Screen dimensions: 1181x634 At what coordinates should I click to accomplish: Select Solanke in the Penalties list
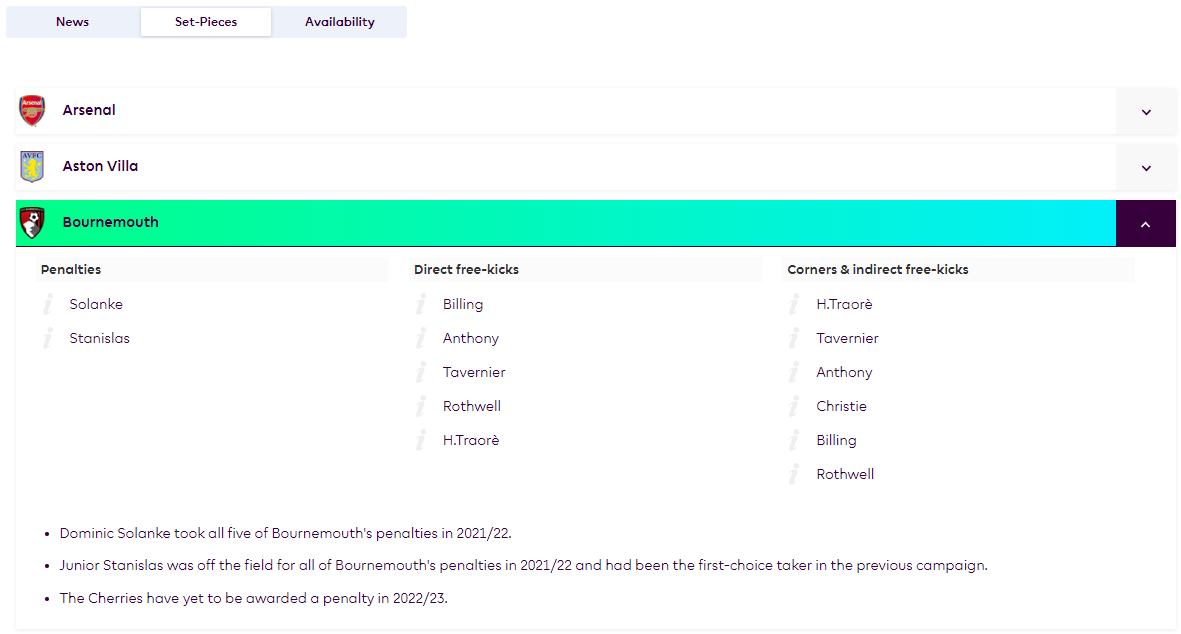[x=96, y=304]
